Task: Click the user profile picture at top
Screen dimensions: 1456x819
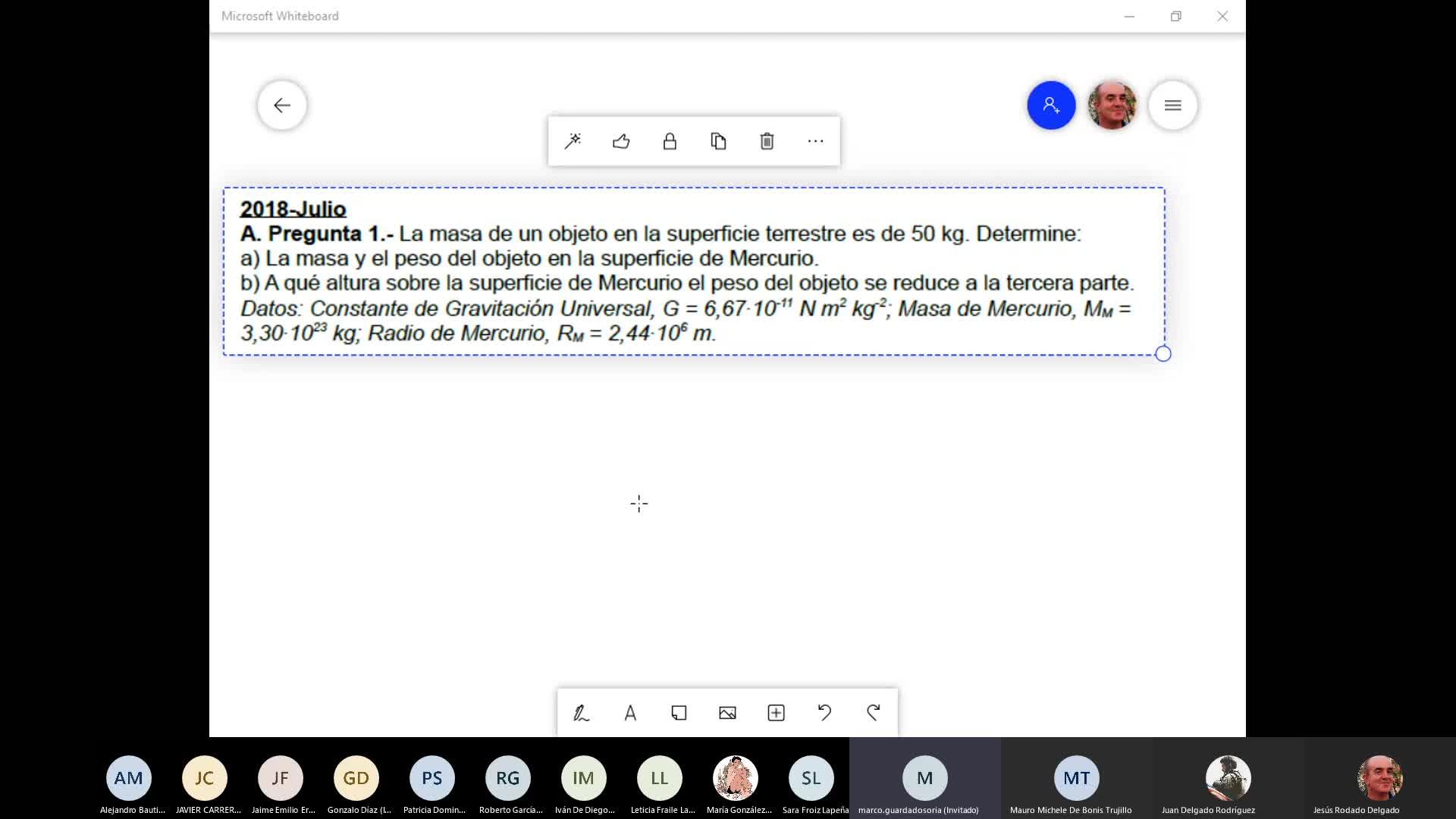Action: pos(1112,105)
